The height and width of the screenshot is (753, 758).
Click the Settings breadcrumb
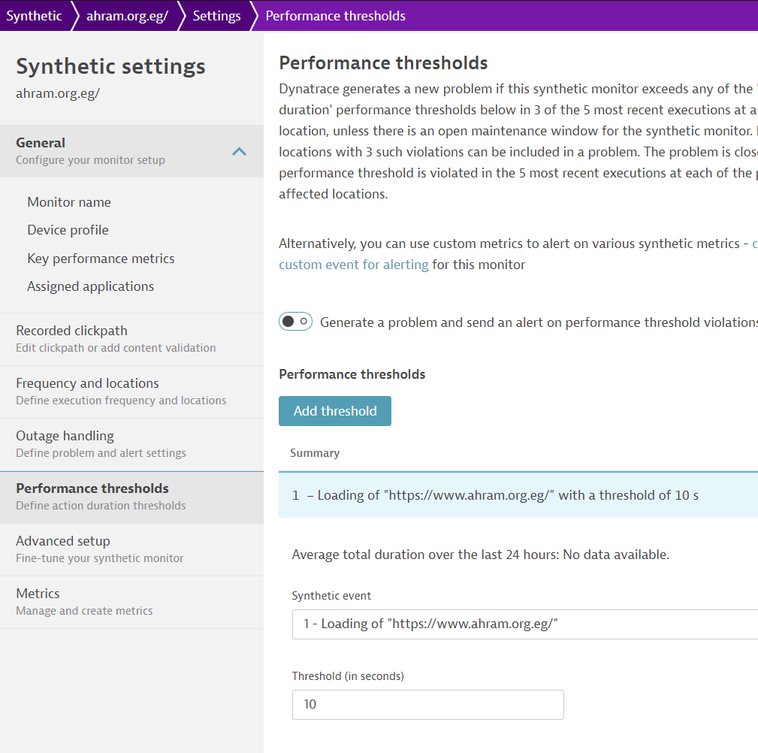pyautogui.click(x=216, y=16)
